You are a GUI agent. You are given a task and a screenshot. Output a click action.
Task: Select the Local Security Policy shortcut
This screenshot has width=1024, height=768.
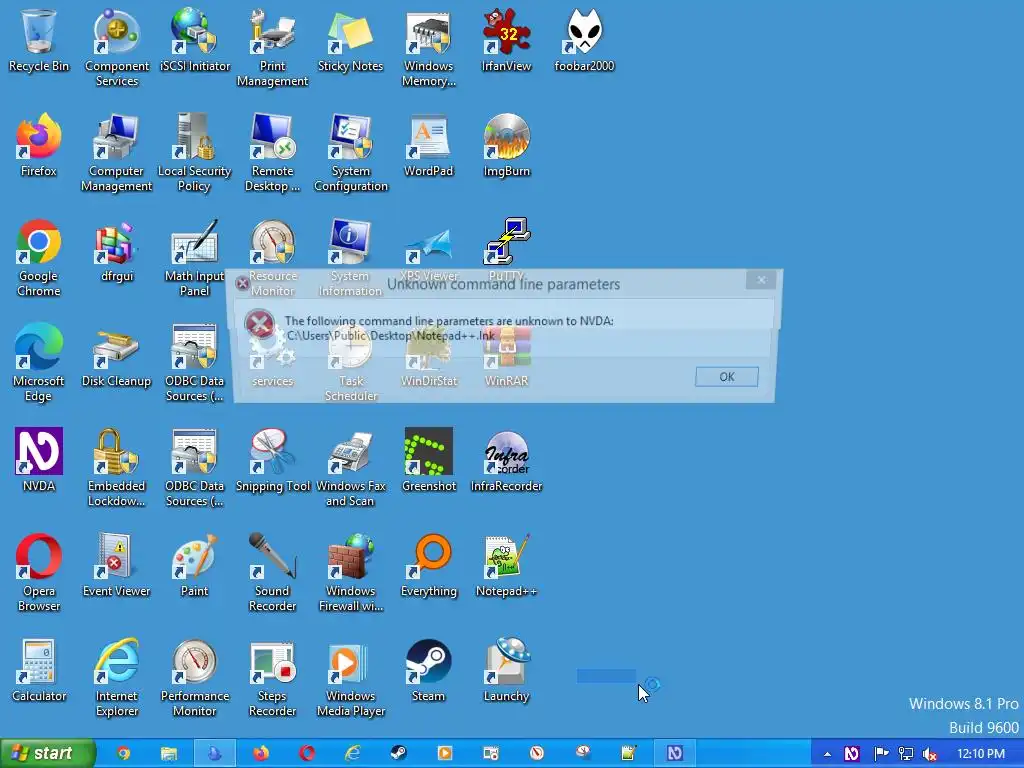coord(194,152)
